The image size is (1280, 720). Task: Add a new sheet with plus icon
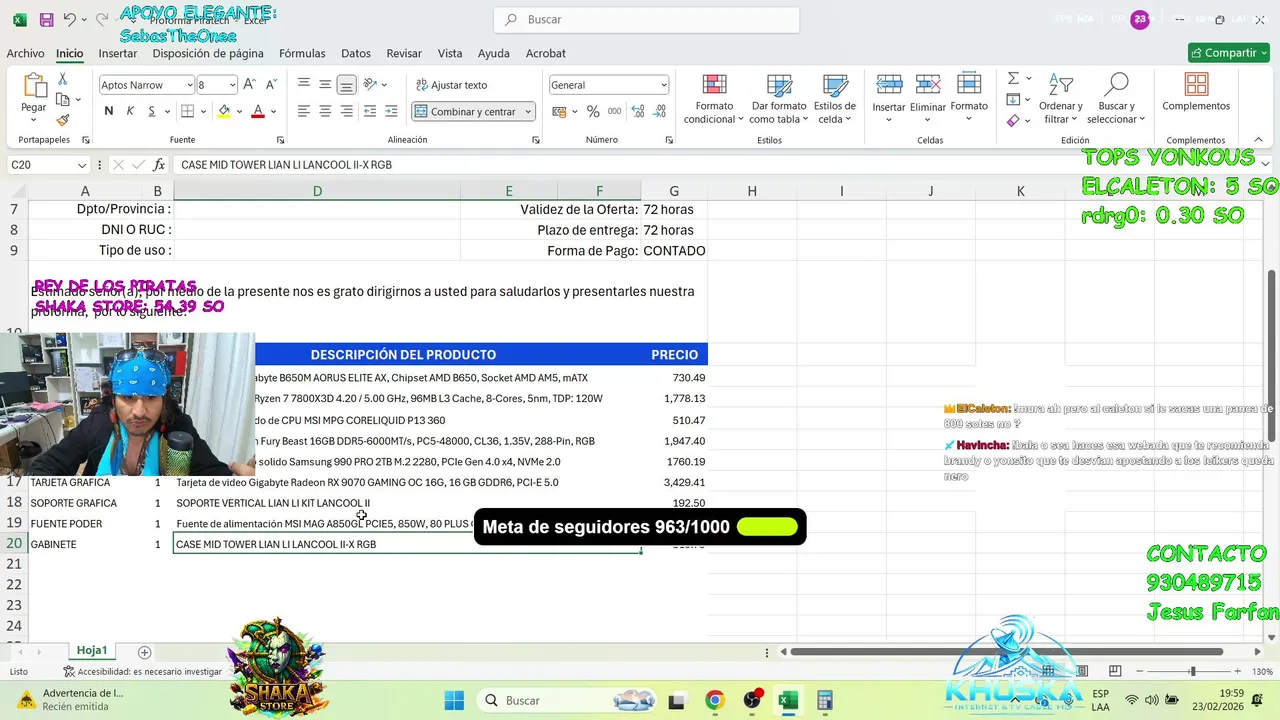144,652
